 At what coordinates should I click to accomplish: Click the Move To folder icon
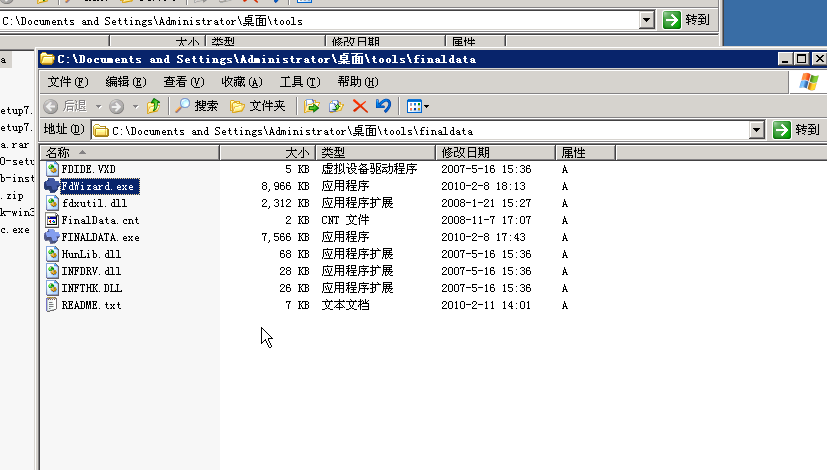point(312,106)
